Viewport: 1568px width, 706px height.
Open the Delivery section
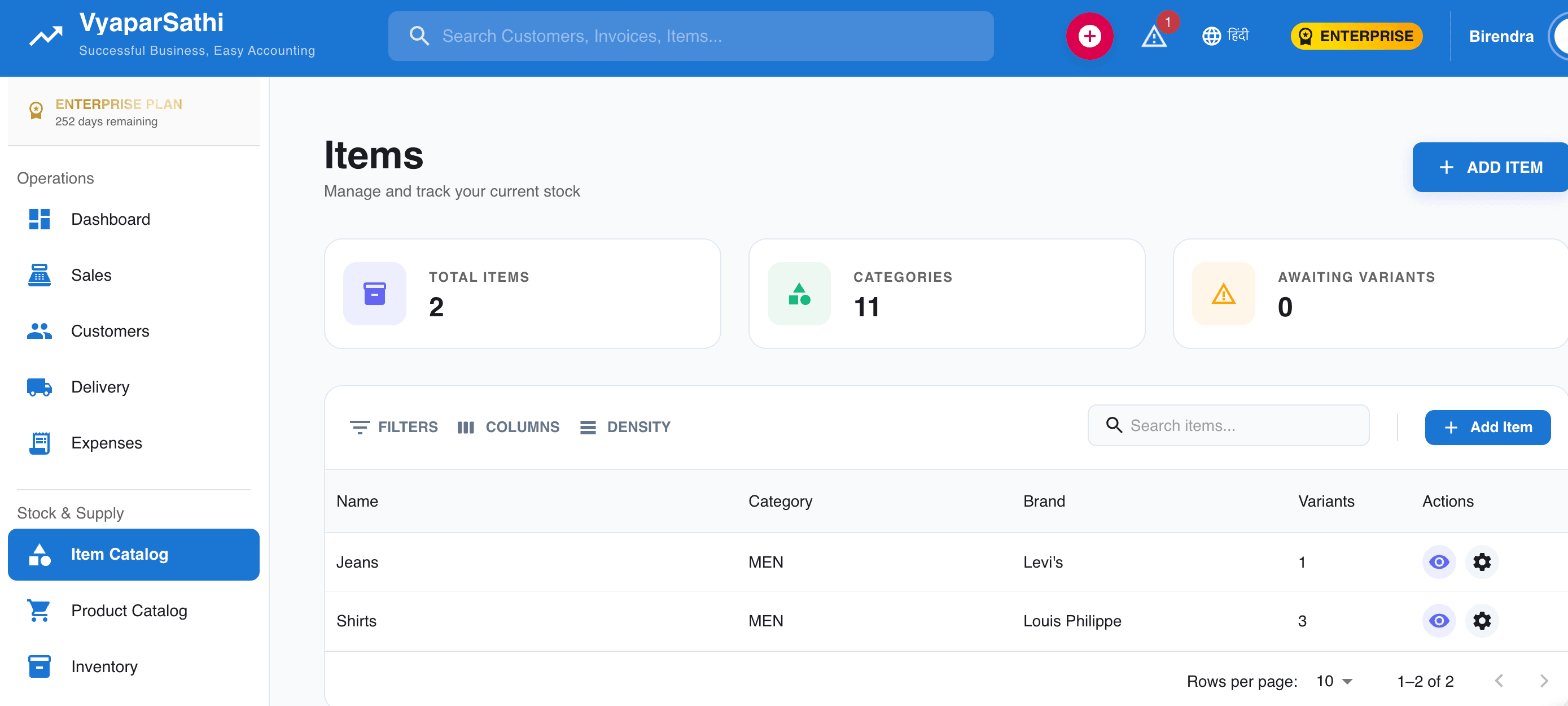(x=133, y=387)
